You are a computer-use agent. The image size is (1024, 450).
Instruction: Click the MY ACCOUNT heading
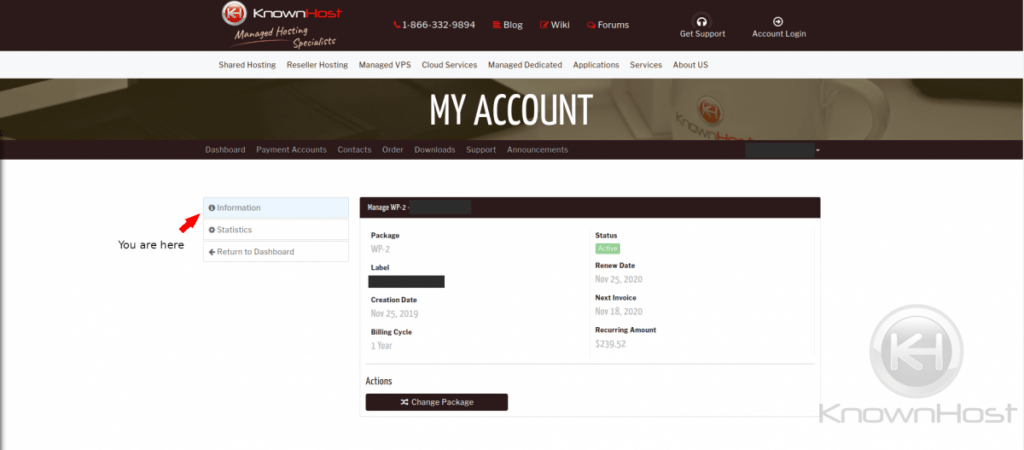coord(511,110)
